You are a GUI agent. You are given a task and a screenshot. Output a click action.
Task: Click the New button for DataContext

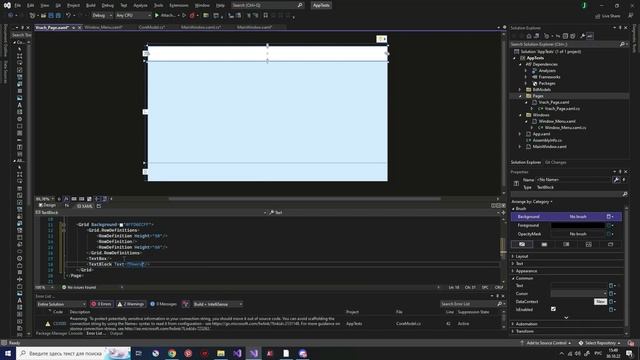(600, 302)
